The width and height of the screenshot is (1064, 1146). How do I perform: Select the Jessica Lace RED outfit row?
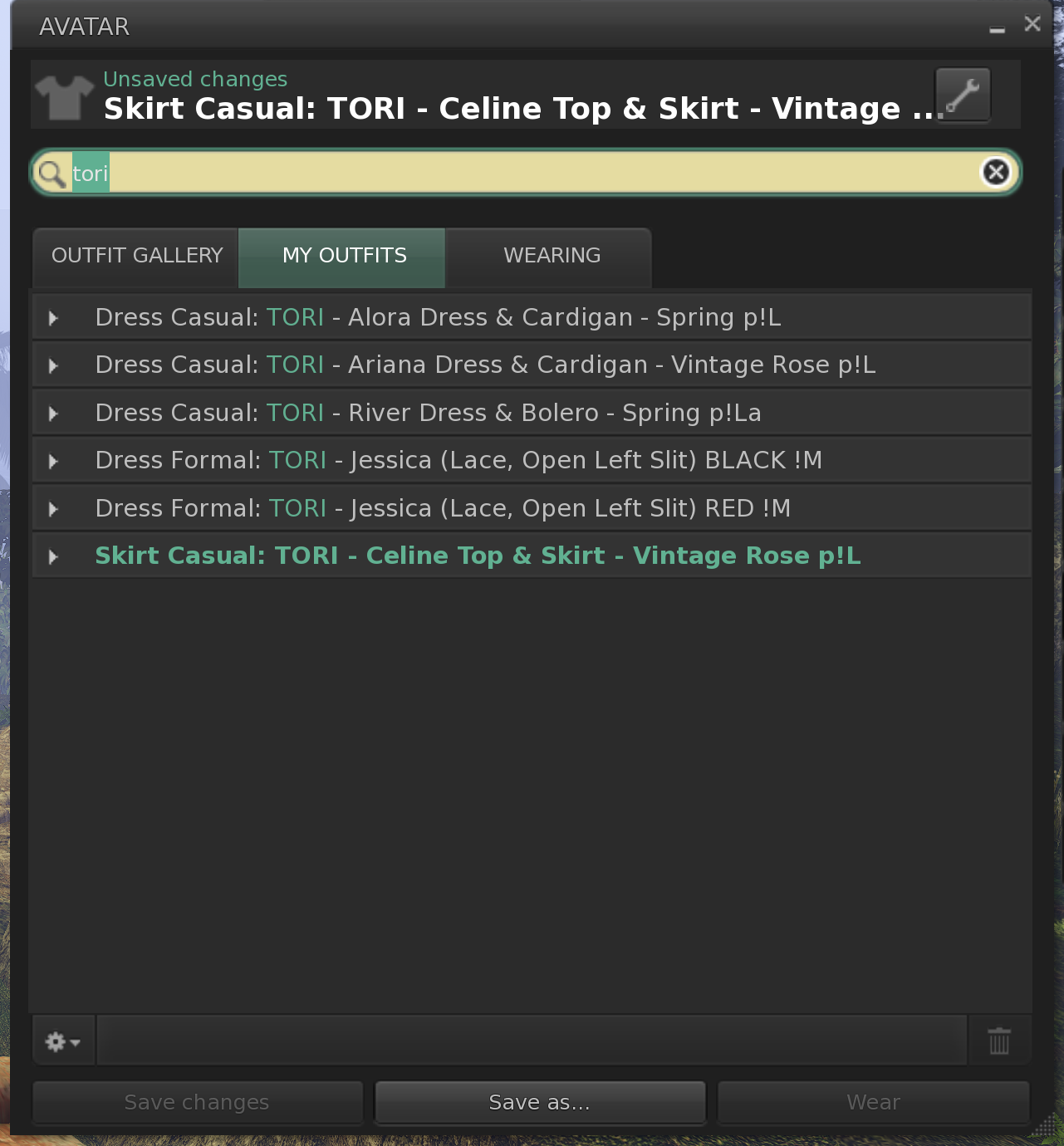(x=532, y=508)
